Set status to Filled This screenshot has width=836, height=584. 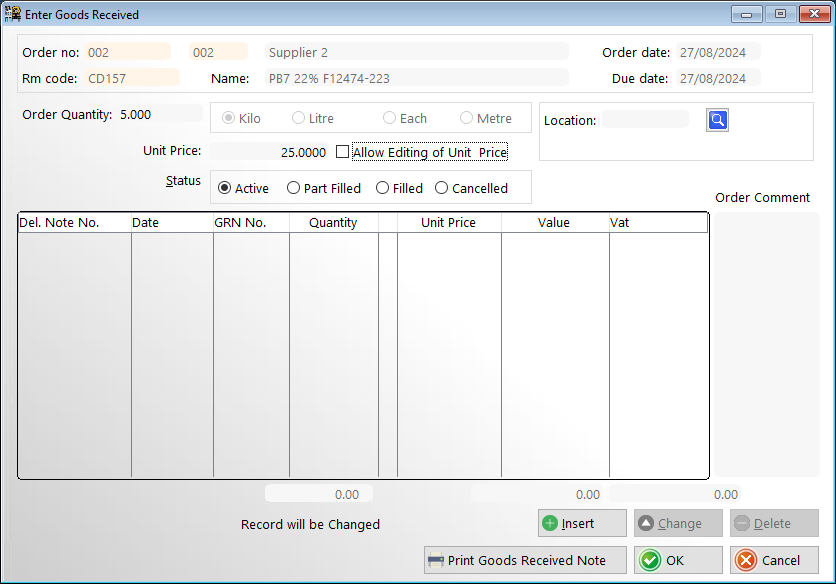(x=382, y=188)
